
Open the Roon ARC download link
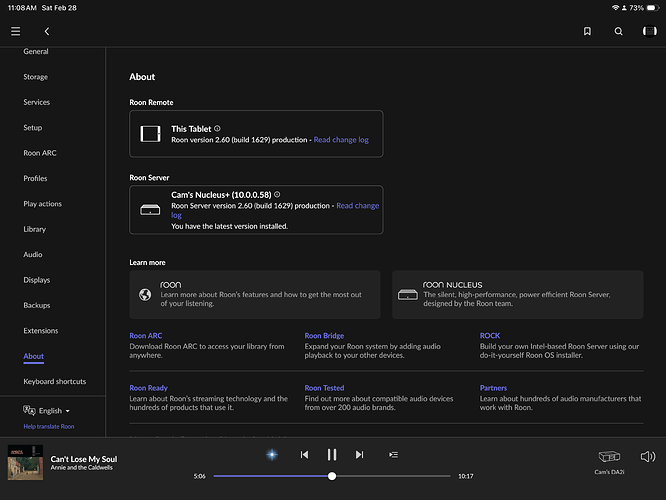146,336
